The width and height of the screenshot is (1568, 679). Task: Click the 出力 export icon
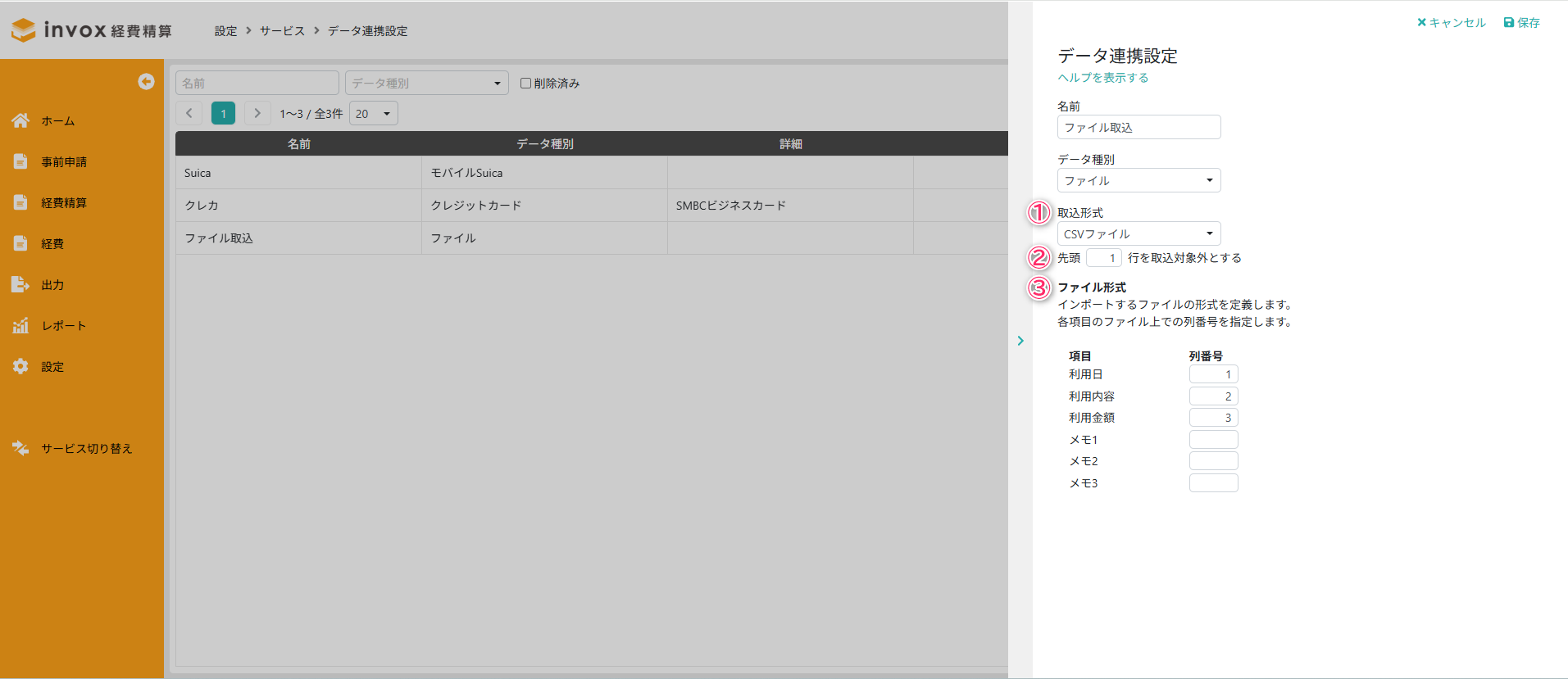pyautogui.click(x=20, y=284)
